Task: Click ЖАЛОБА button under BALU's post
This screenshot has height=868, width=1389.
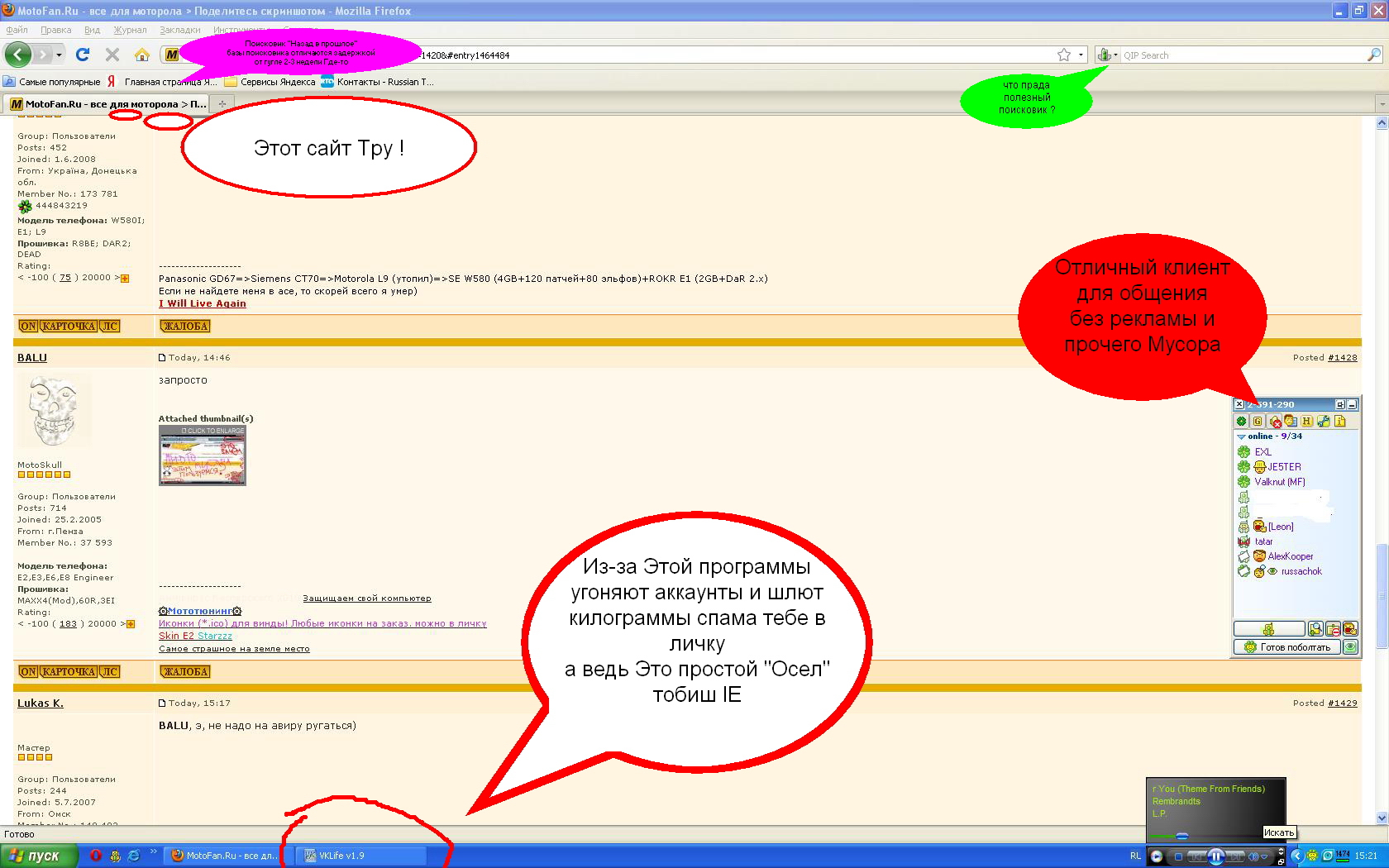Action: 185,672
